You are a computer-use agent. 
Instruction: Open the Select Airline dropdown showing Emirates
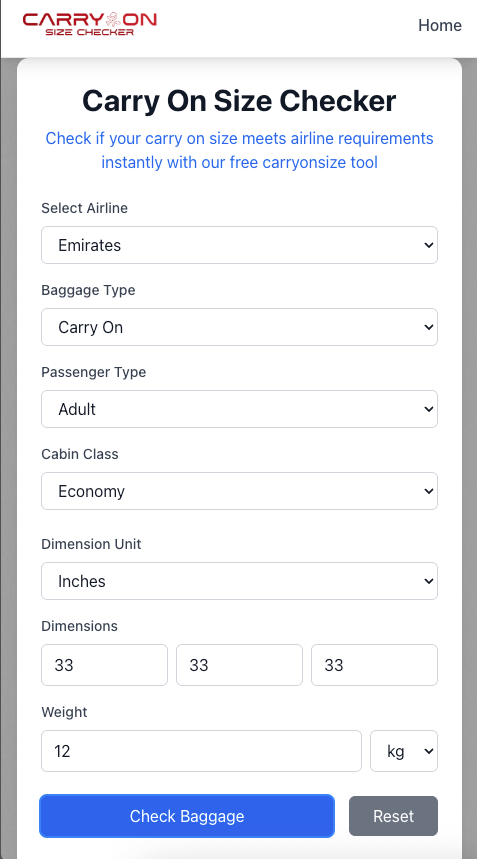239,245
